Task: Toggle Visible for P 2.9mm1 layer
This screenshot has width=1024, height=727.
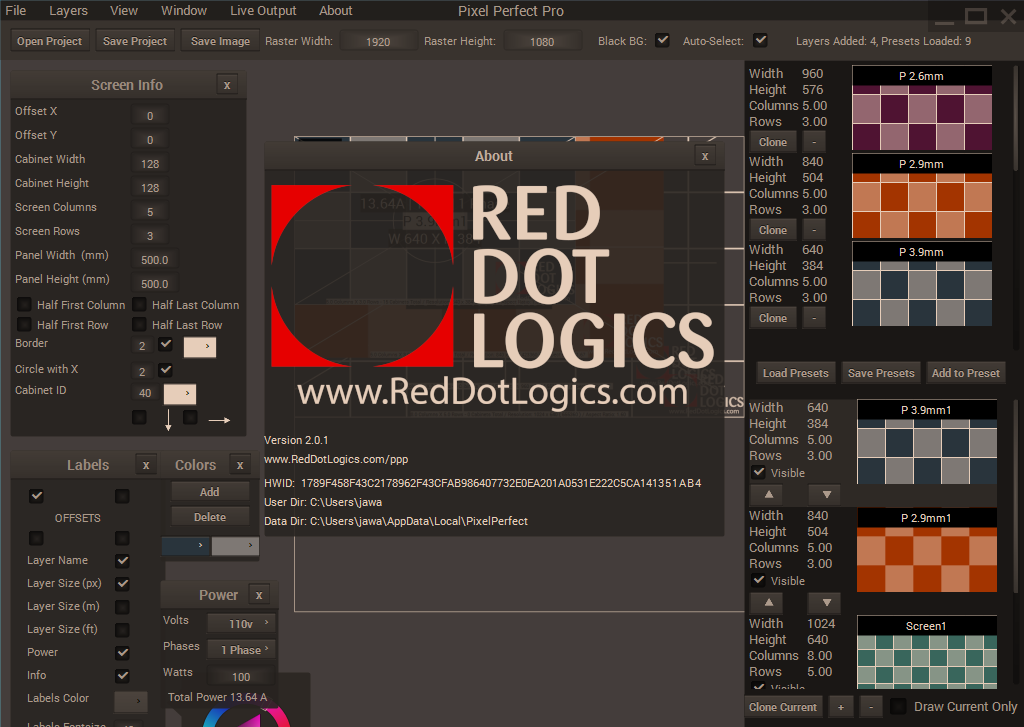Action: tap(758, 580)
